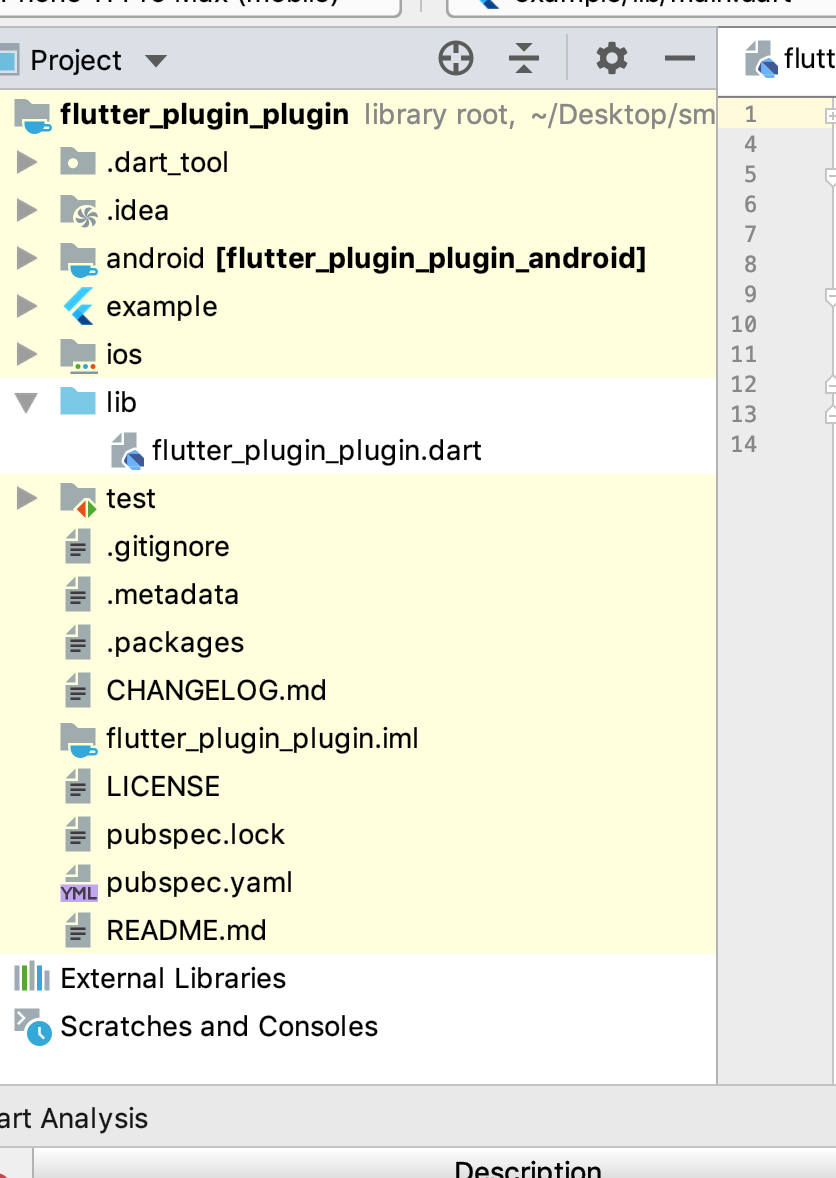Click the External Libraries bar-chart icon

(32, 977)
